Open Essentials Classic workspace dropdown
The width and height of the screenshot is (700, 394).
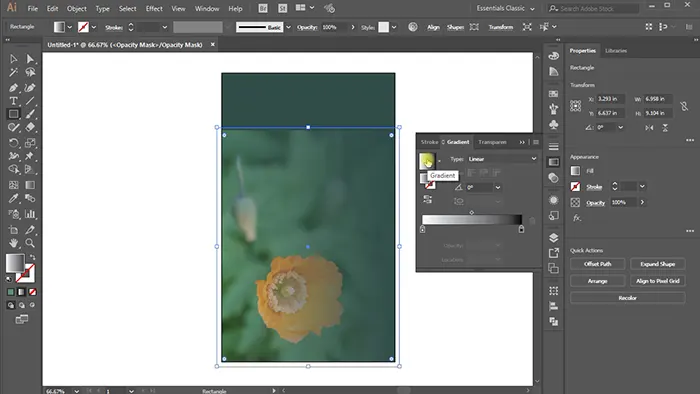point(505,8)
